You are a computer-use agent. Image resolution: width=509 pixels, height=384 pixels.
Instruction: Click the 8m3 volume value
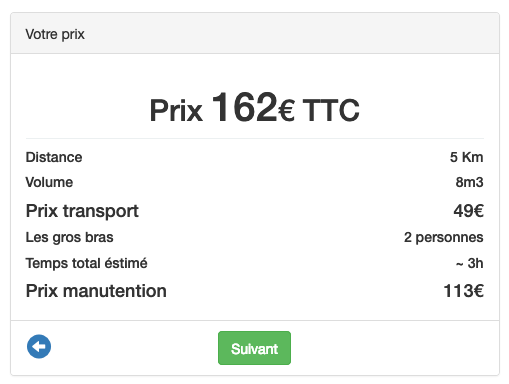pyautogui.click(x=469, y=182)
